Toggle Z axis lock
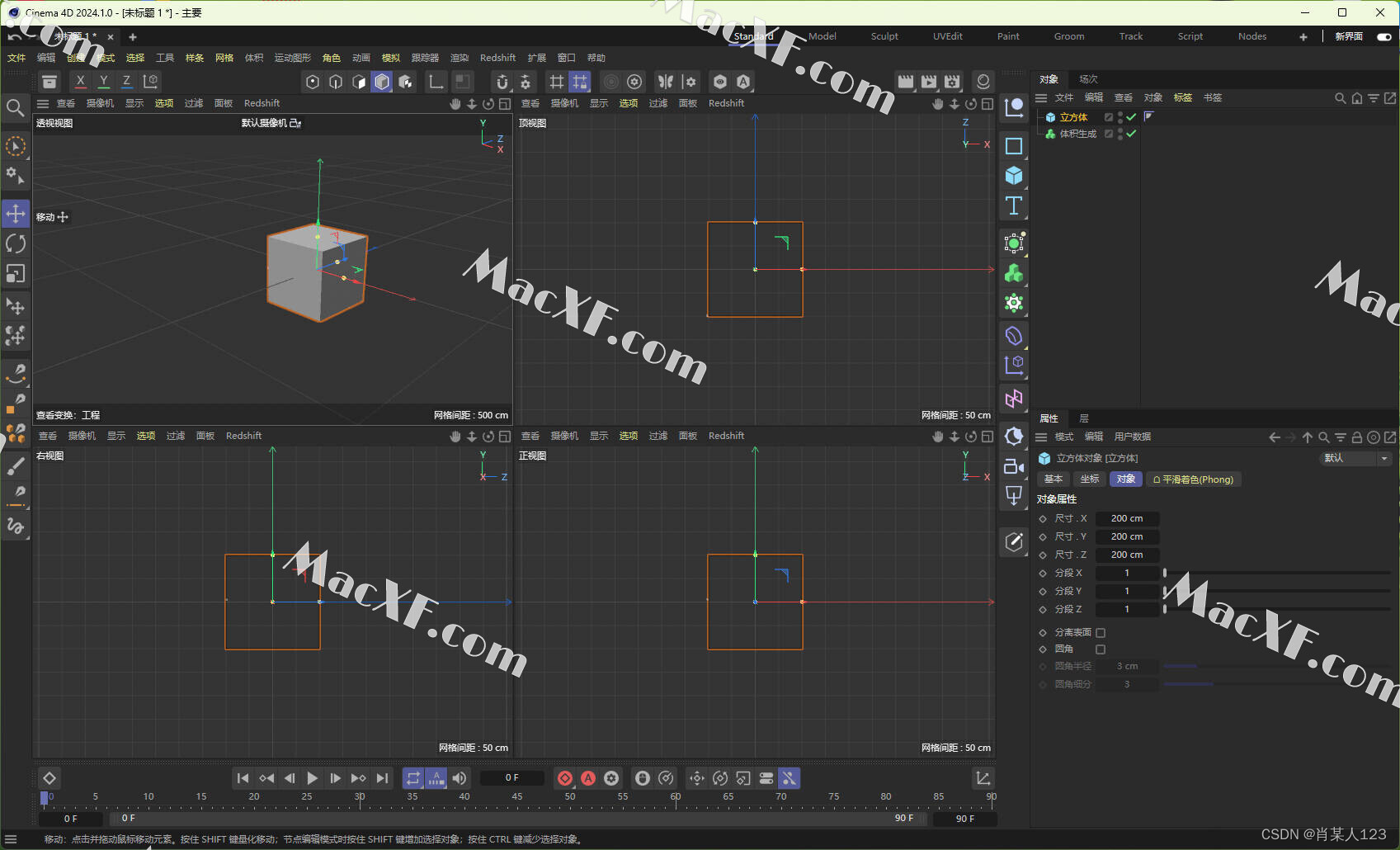The height and width of the screenshot is (850, 1400). pos(126,81)
